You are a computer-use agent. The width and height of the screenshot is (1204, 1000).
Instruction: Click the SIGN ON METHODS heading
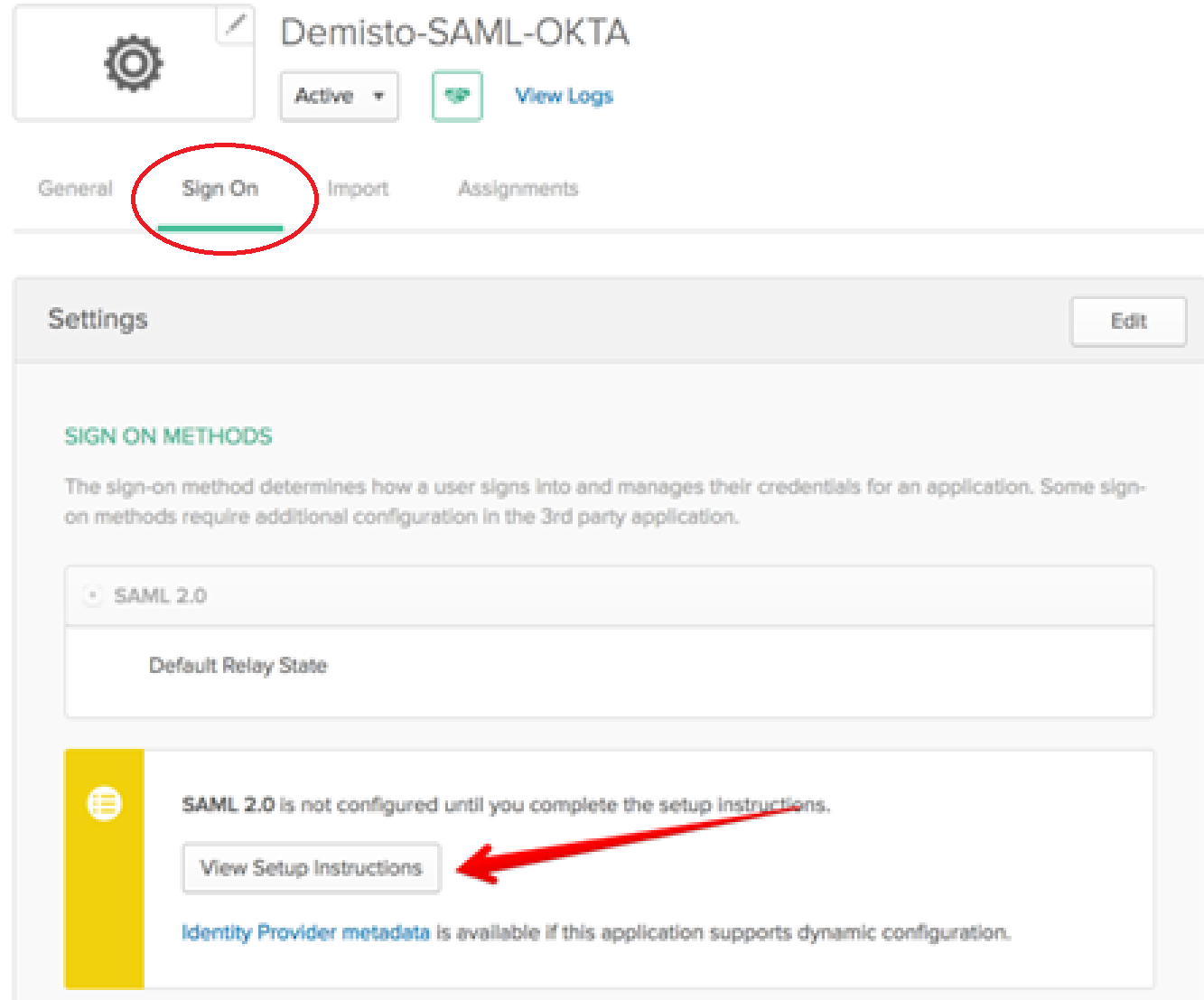coord(168,436)
